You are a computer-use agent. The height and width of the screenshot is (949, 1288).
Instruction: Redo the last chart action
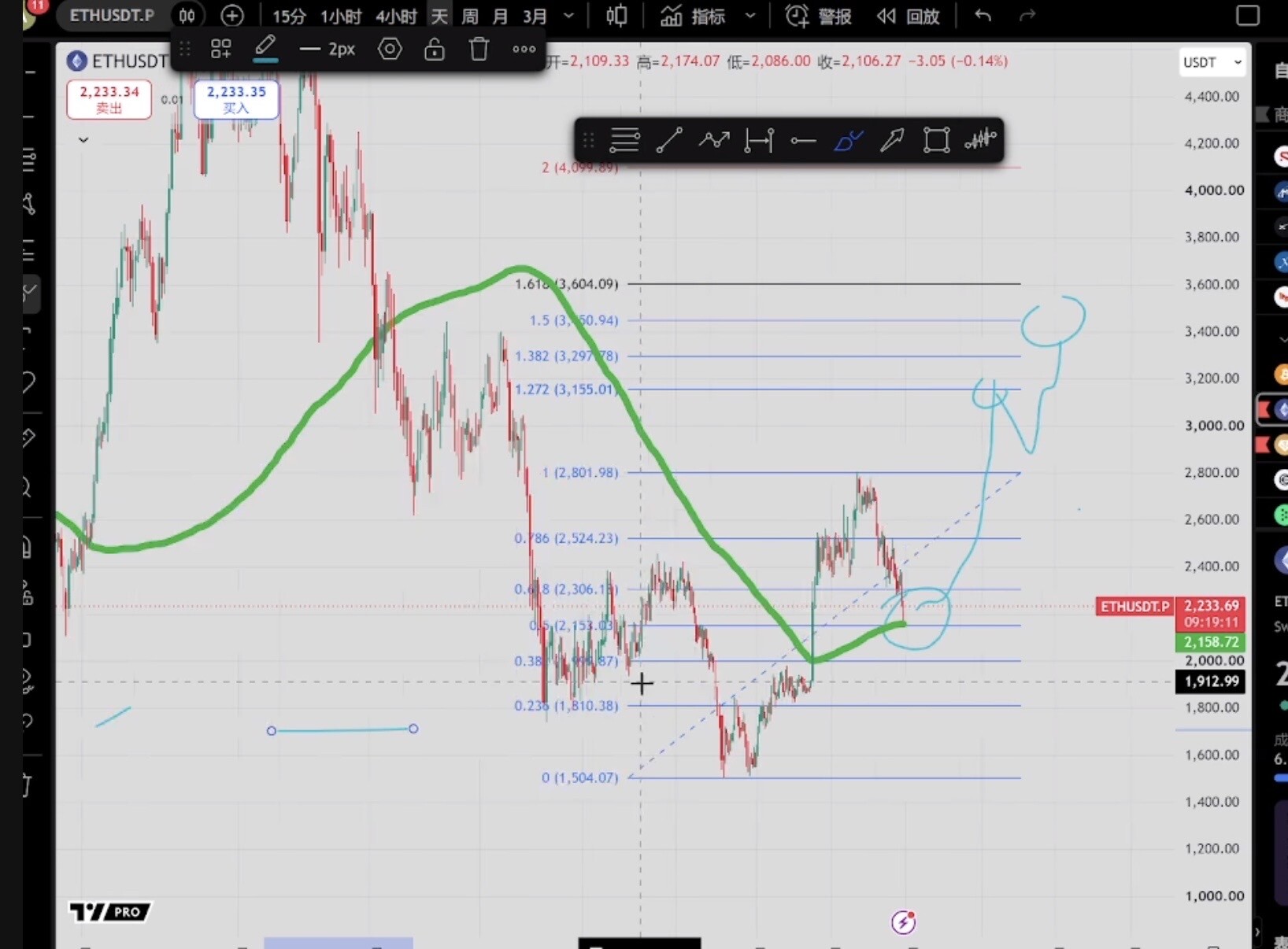pos(1027,16)
